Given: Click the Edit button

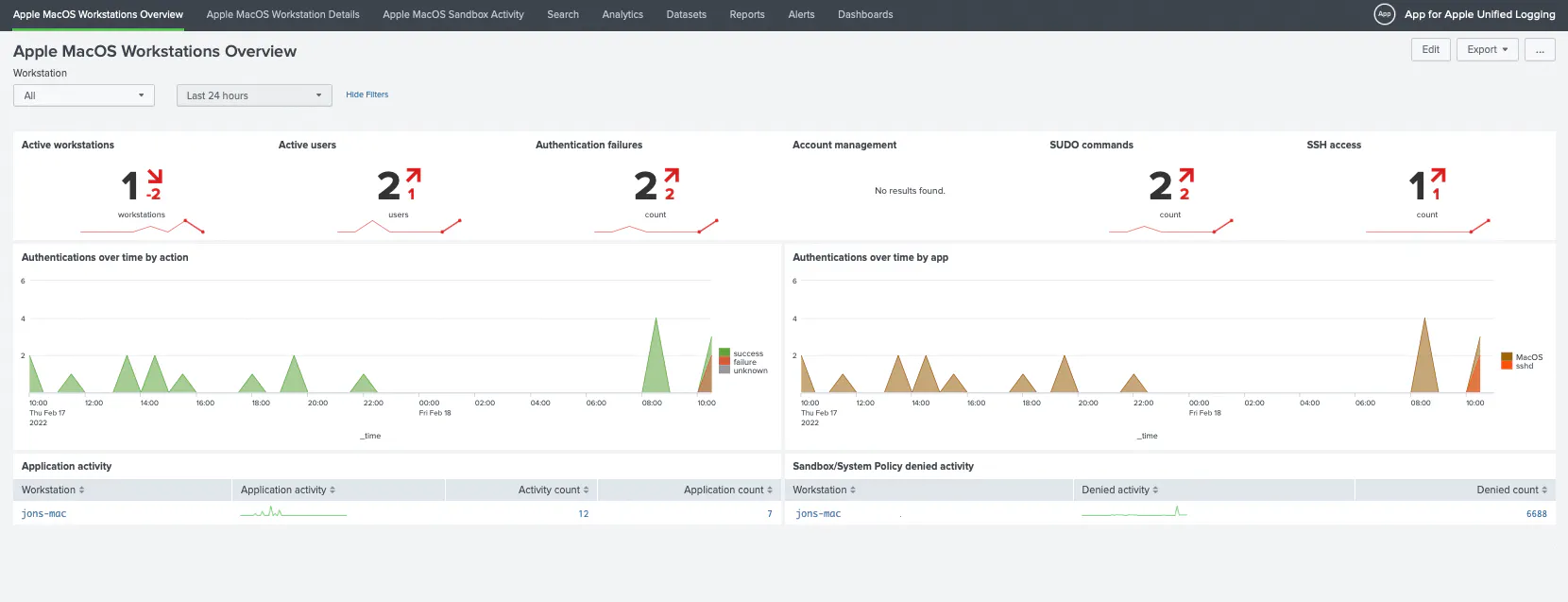Looking at the screenshot, I should click(1431, 49).
